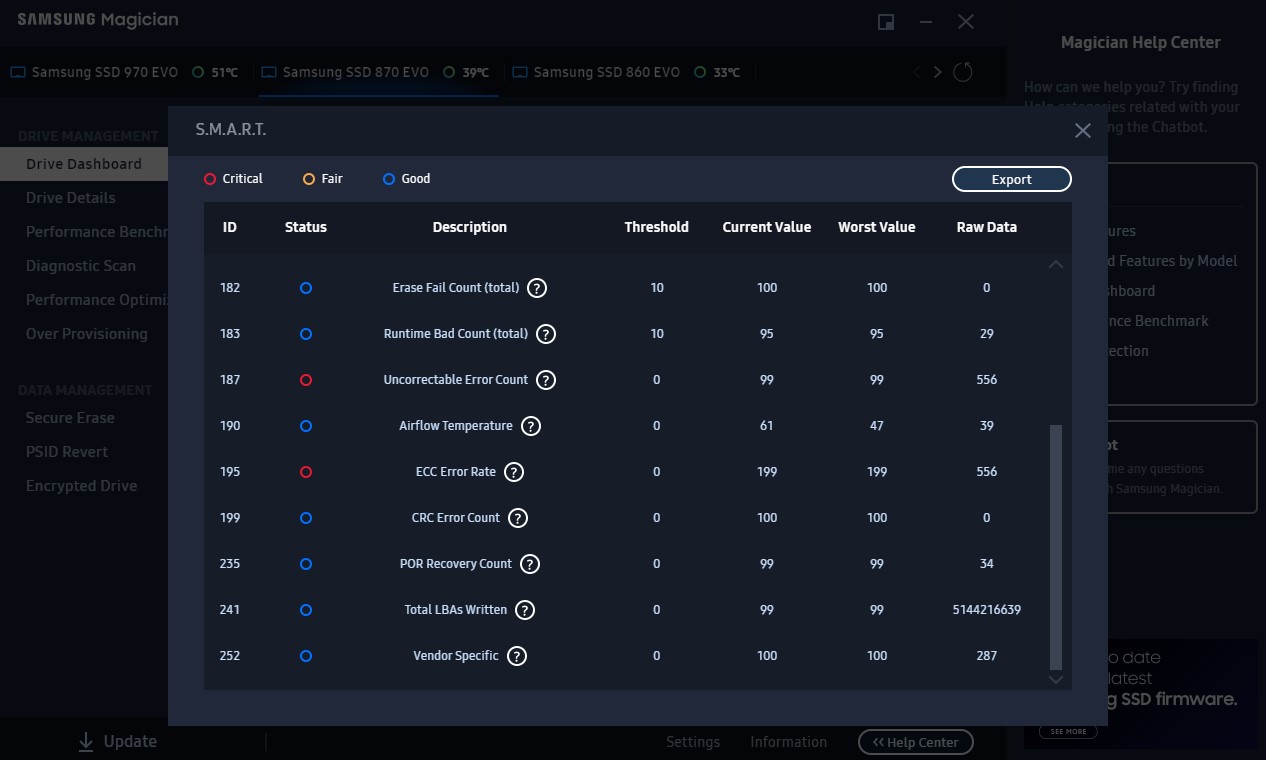This screenshot has width=1266, height=760.
Task: Open Diagnostic Scan in sidebar
Action: [81, 266]
